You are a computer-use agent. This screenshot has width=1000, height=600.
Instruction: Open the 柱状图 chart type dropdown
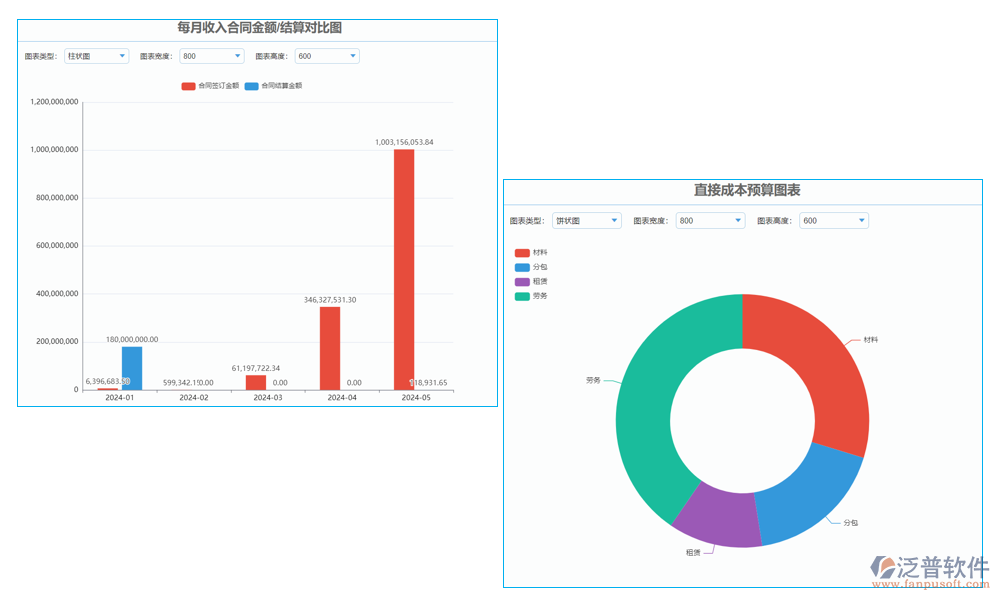pyautogui.click(x=97, y=56)
